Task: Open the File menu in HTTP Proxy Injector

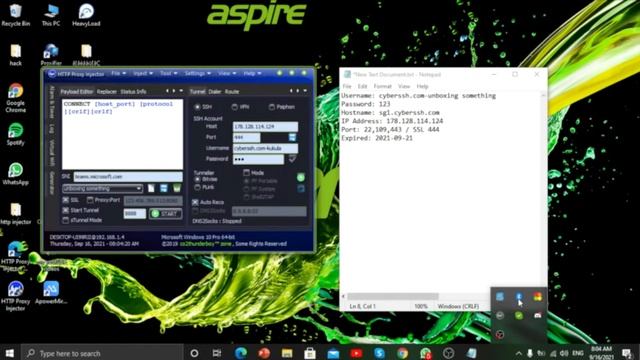Action: tap(119, 73)
